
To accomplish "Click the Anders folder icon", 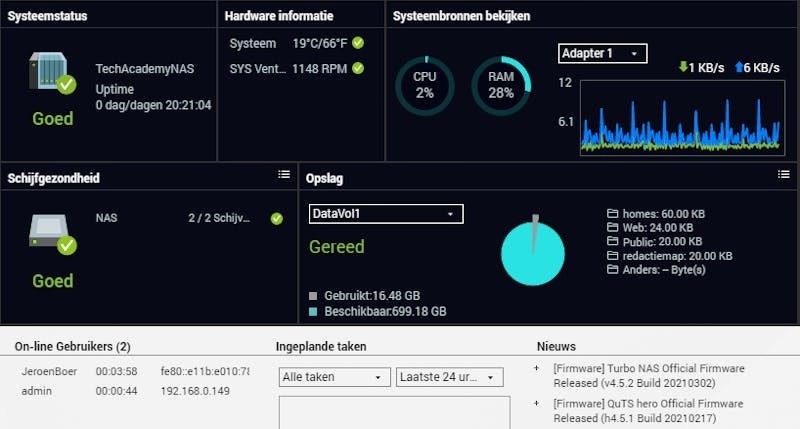I will [x=612, y=269].
